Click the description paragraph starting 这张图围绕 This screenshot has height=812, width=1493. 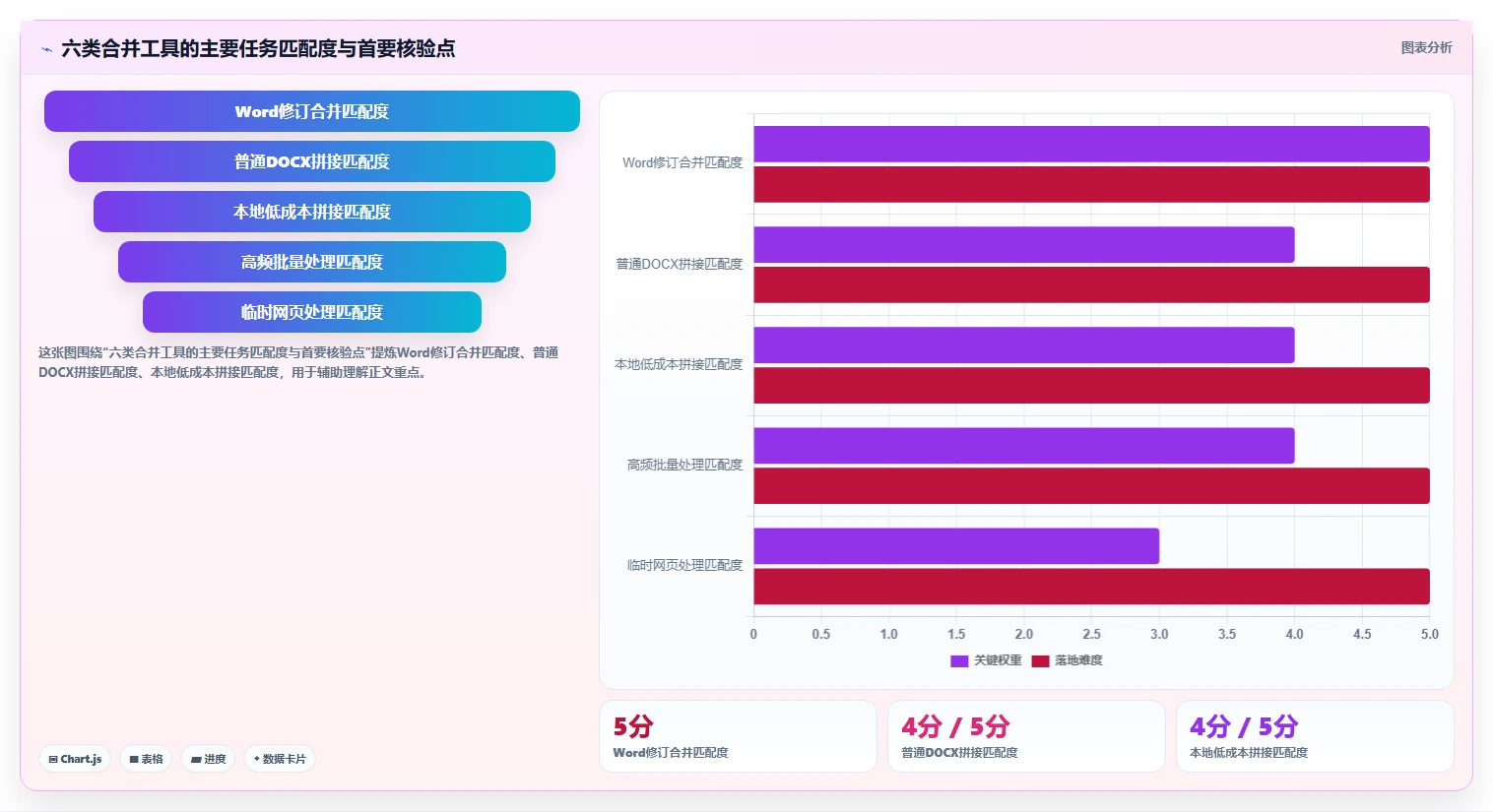tap(298, 362)
